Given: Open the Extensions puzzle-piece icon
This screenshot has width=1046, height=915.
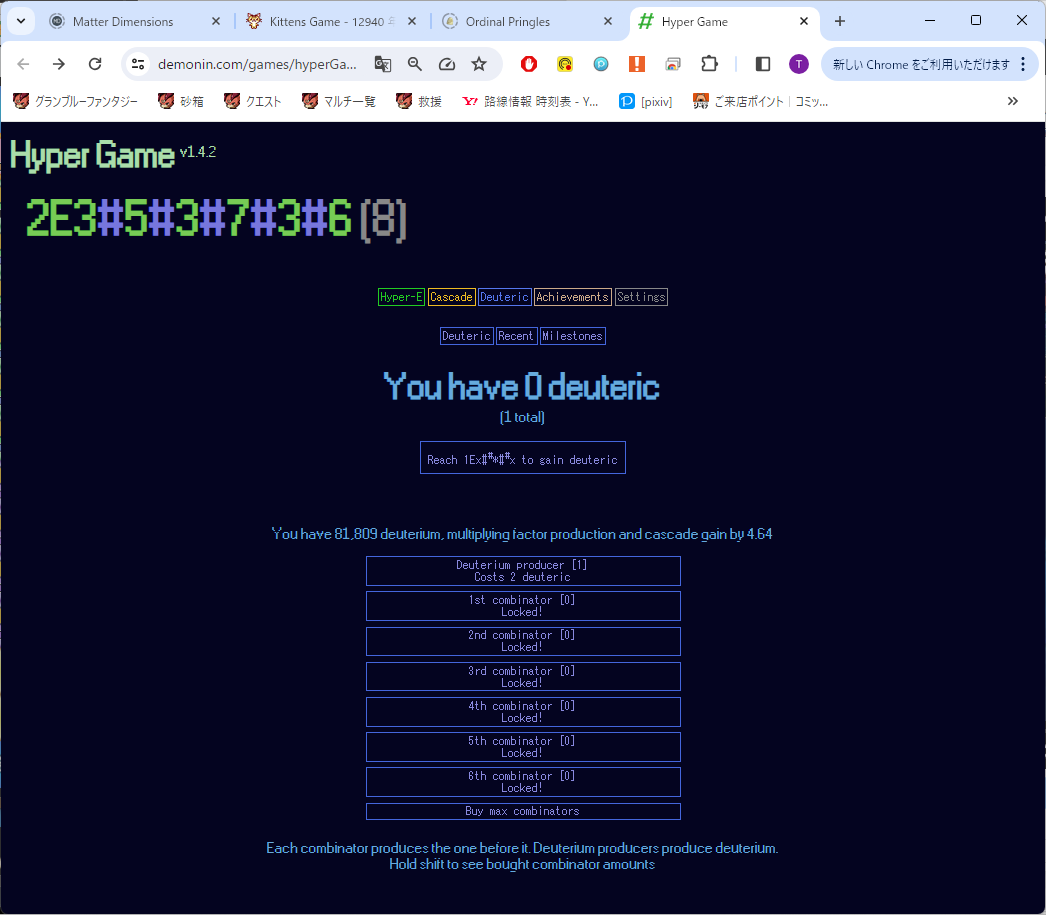Looking at the screenshot, I should 709,63.
